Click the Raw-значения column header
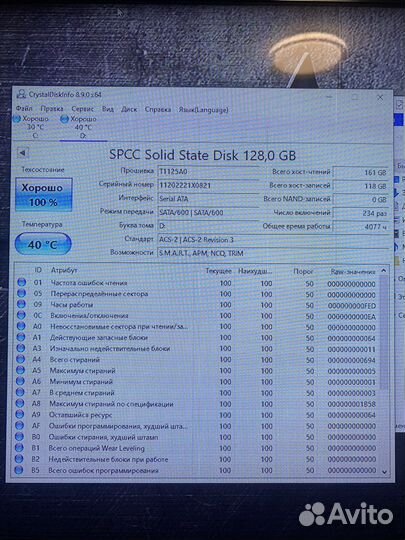 click(x=353, y=272)
